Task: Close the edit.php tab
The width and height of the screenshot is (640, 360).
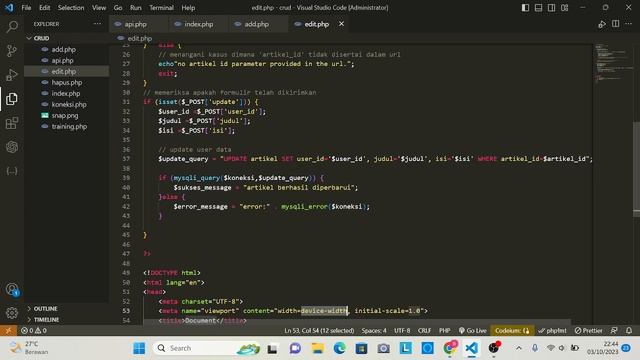Action: (x=341, y=24)
